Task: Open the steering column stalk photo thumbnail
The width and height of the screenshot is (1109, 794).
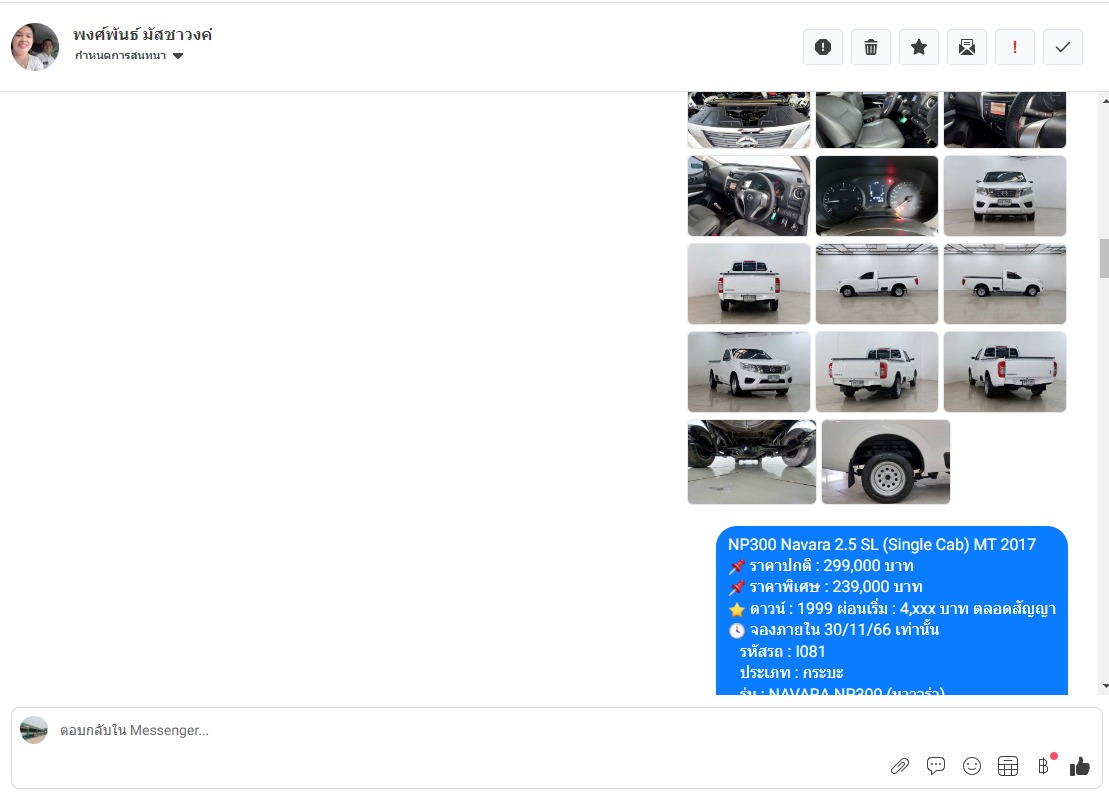Action: [1005, 119]
